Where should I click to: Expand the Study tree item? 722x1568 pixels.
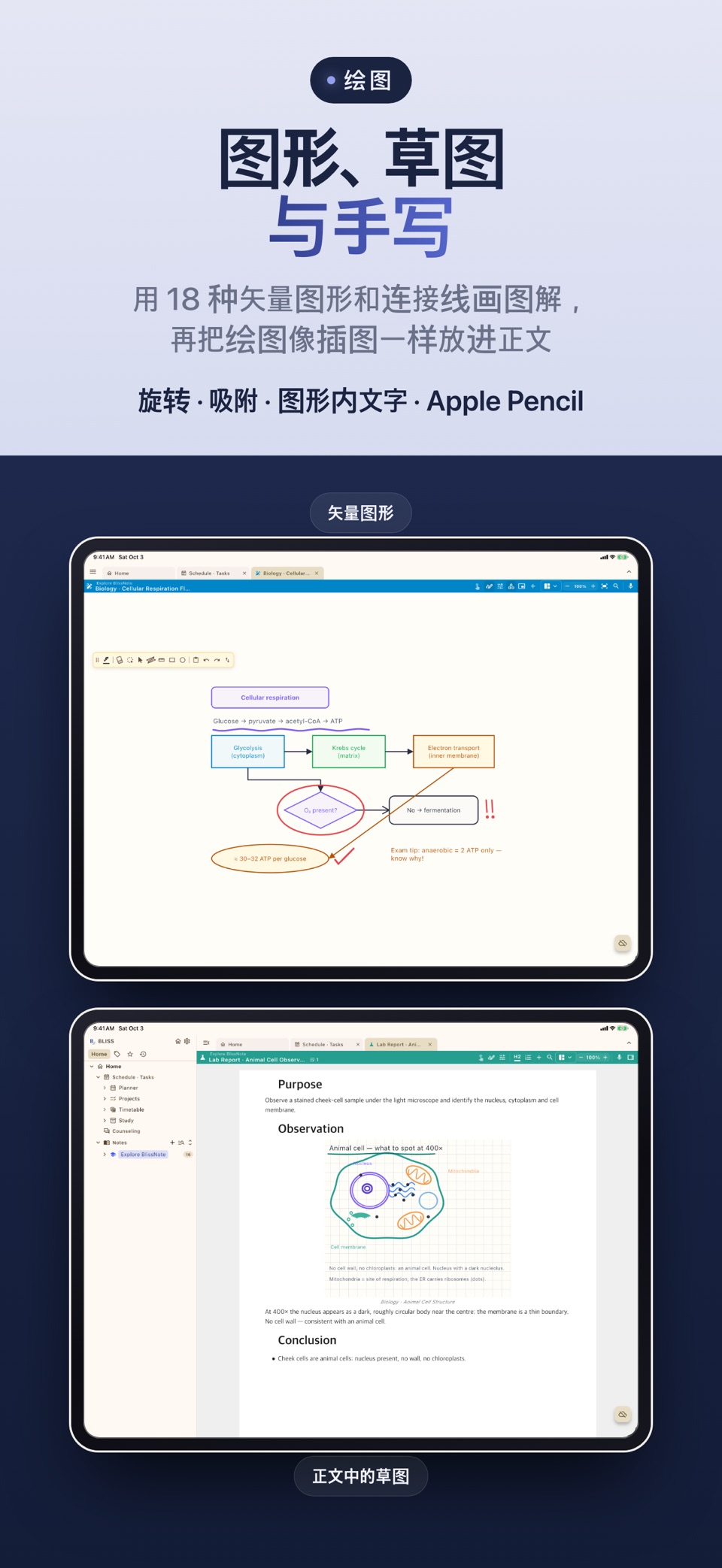coord(105,1121)
